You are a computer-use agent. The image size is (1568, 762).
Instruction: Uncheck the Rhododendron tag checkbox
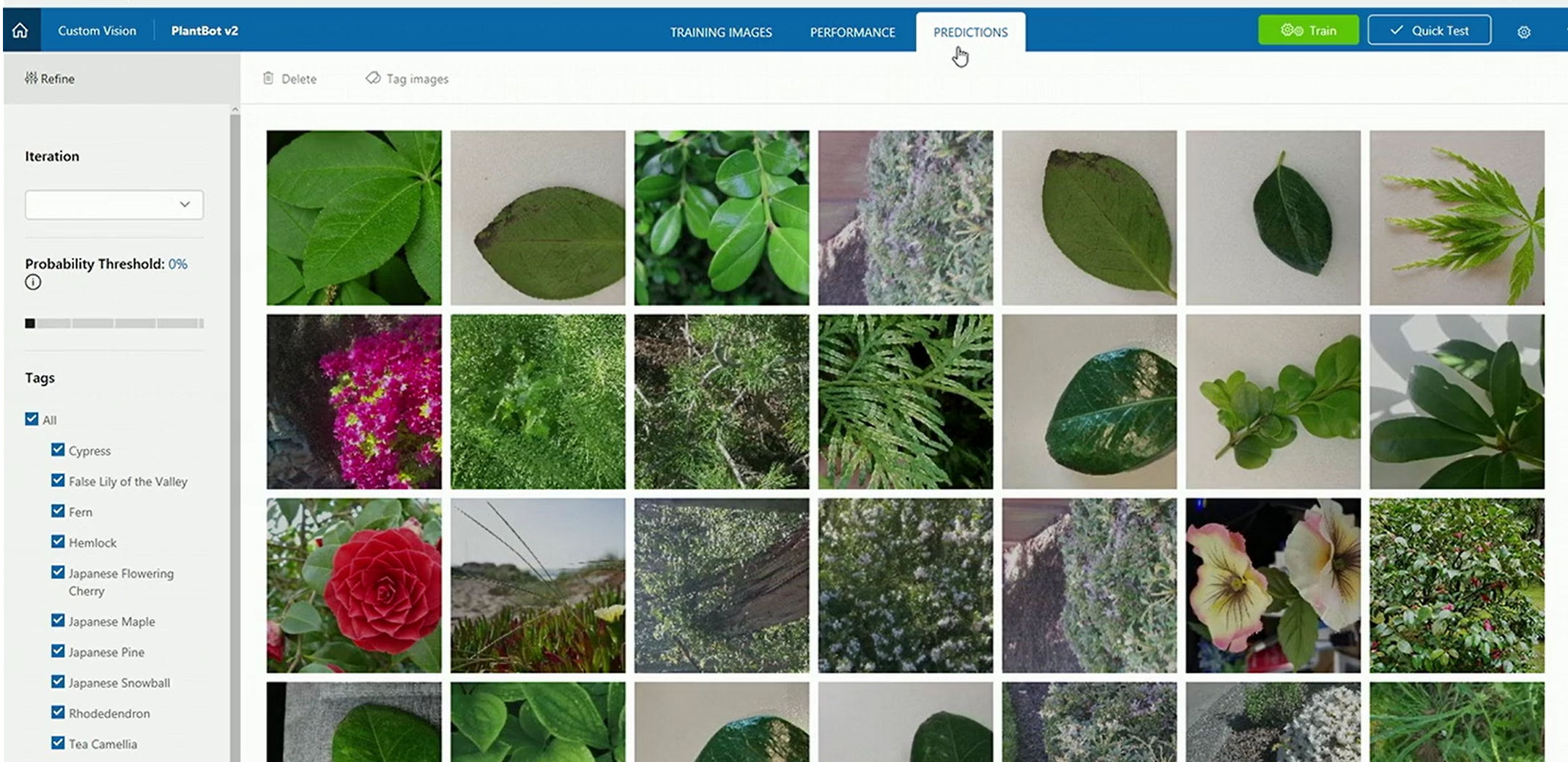(58, 712)
